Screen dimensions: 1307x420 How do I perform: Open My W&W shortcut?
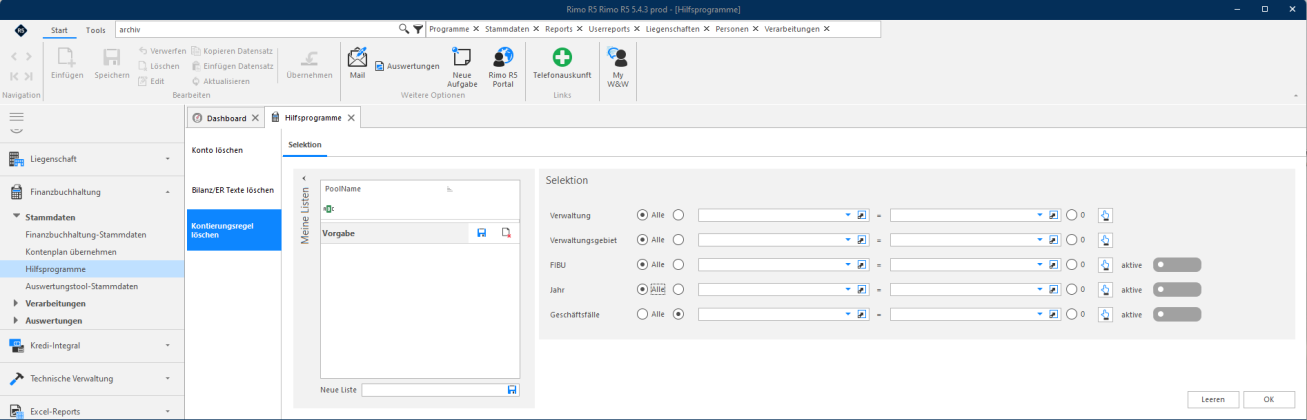[x=618, y=68]
